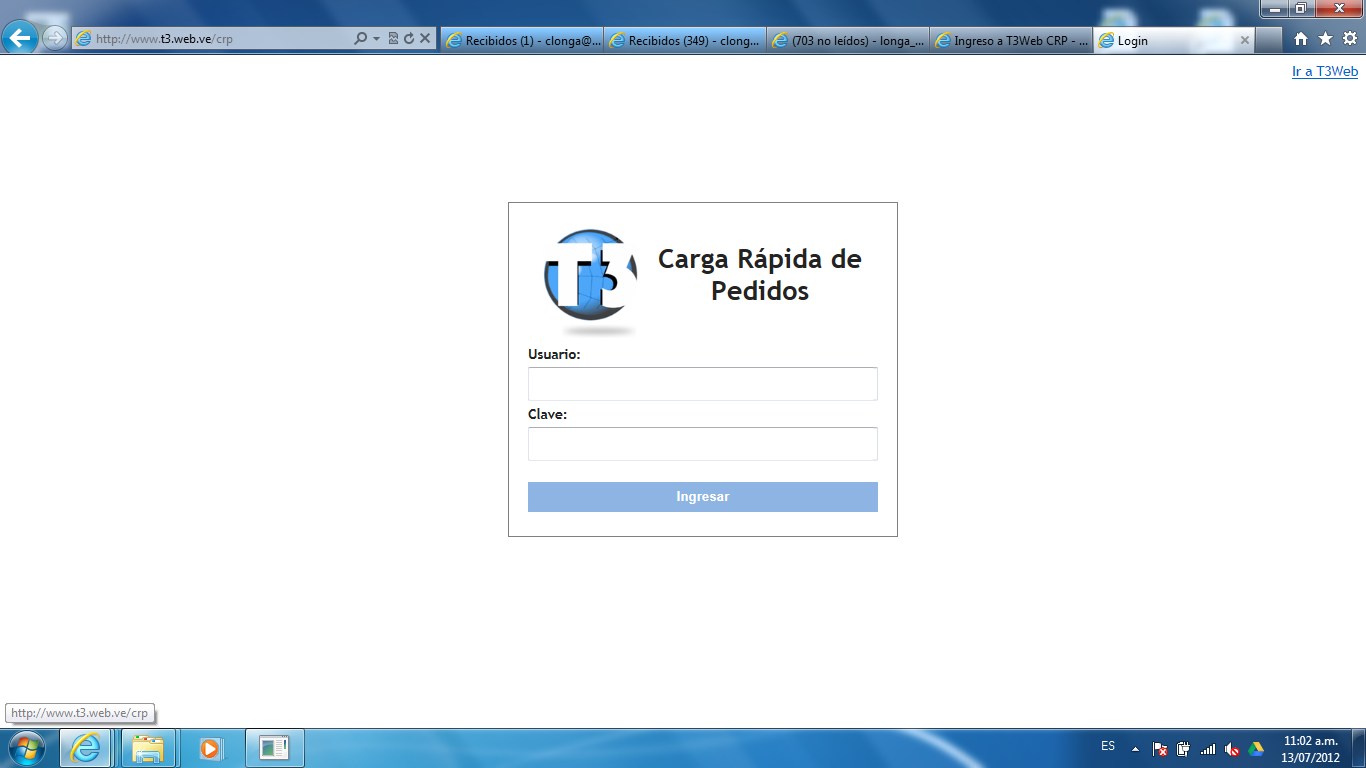Image resolution: width=1366 pixels, height=768 pixels.
Task: Focus the Usuario input field
Action: click(x=703, y=384)
